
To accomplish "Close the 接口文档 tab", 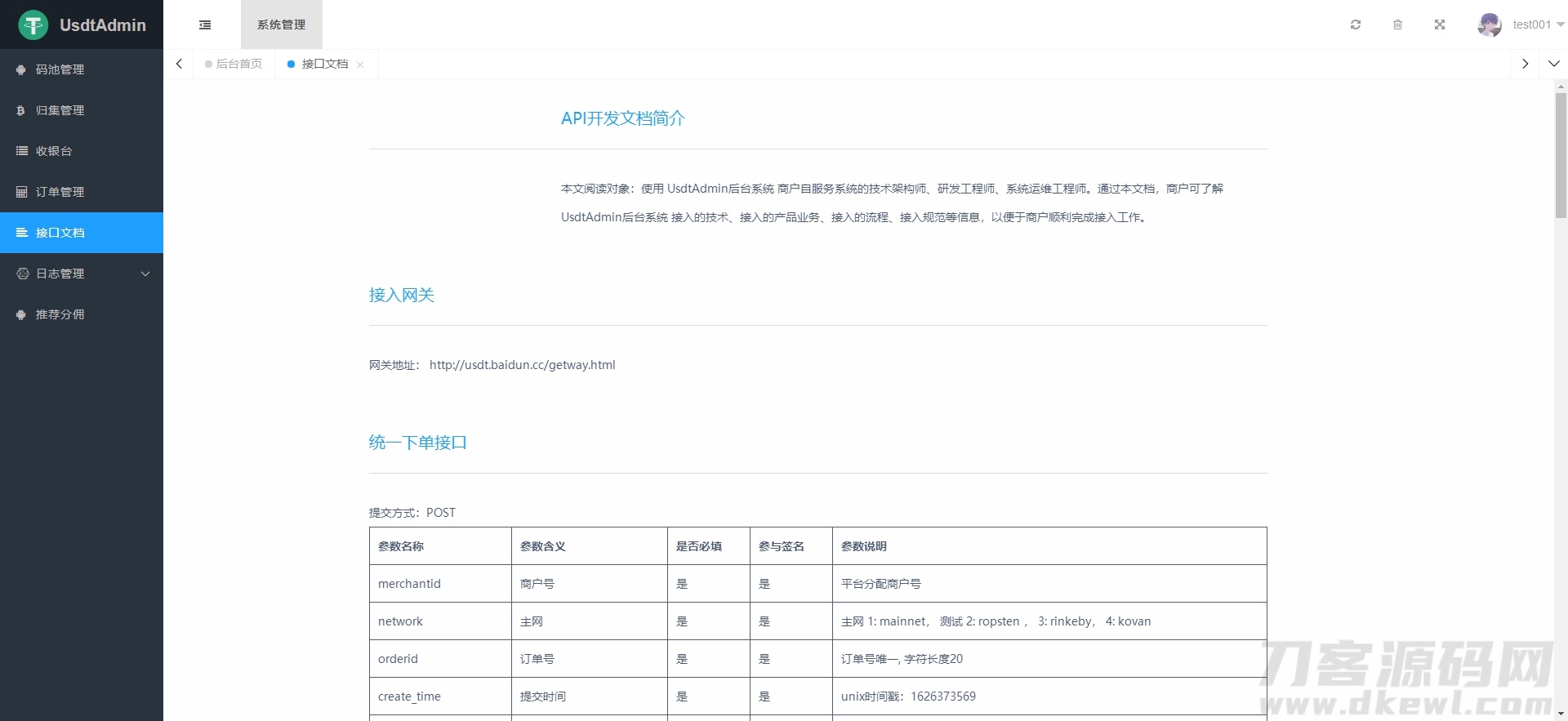I will 360,65.
